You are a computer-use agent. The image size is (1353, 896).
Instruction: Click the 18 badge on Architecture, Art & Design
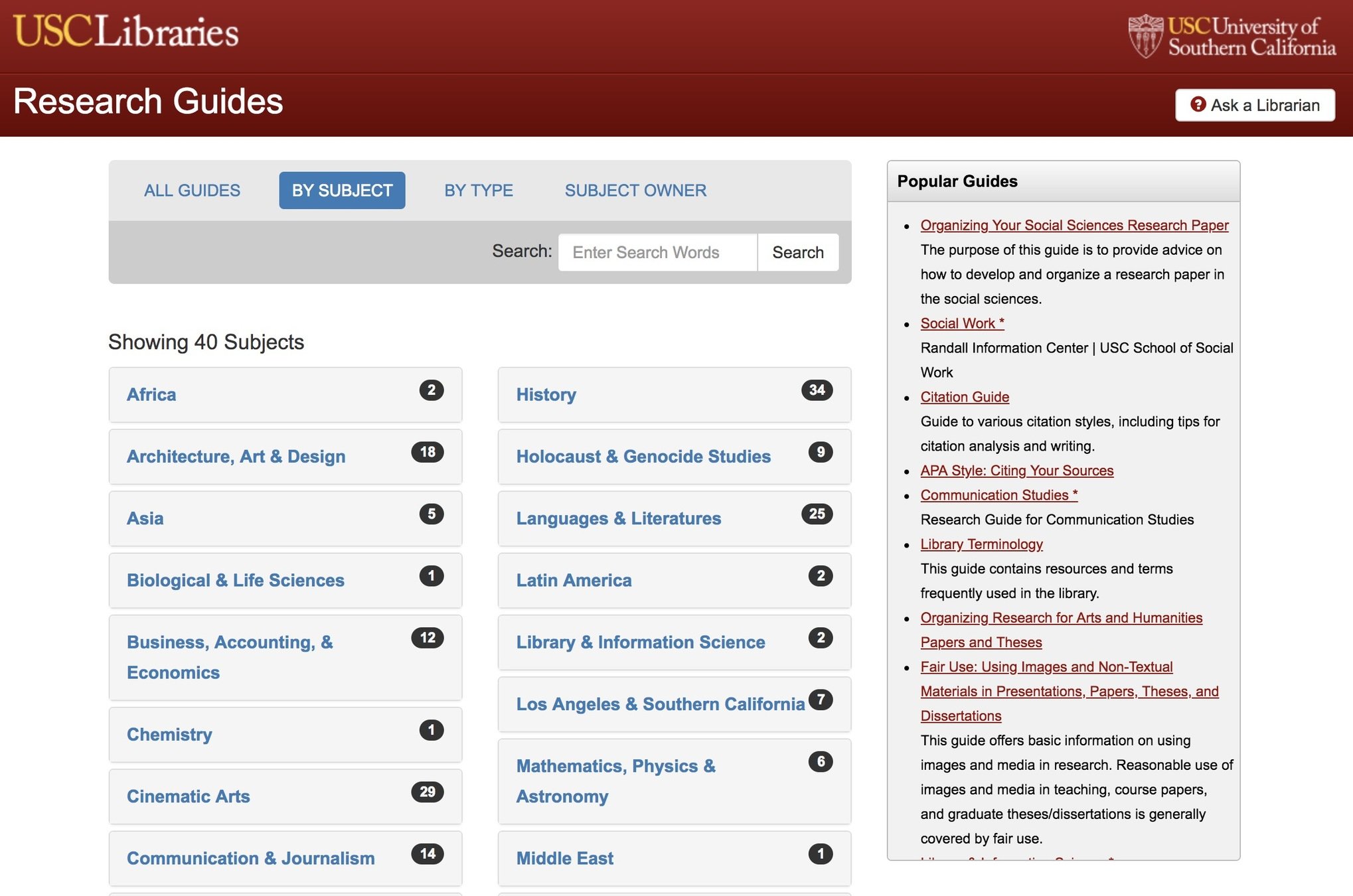tap(428, 453)
